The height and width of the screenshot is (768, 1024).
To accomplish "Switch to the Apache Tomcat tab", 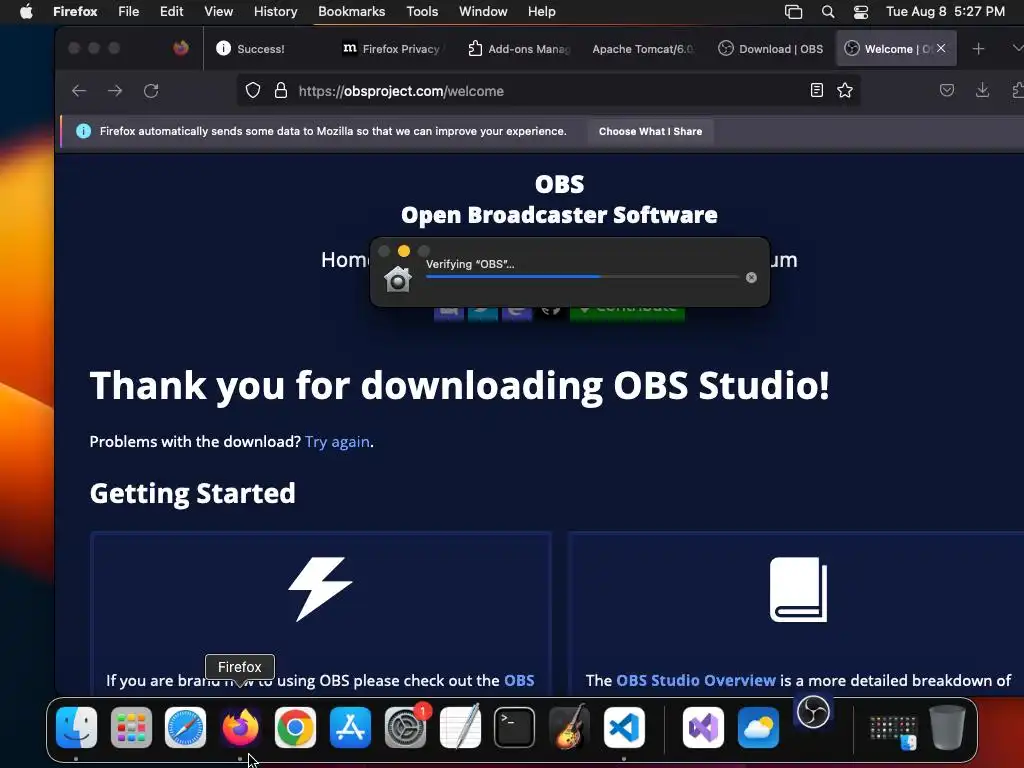I will click(x=643, y=48).
